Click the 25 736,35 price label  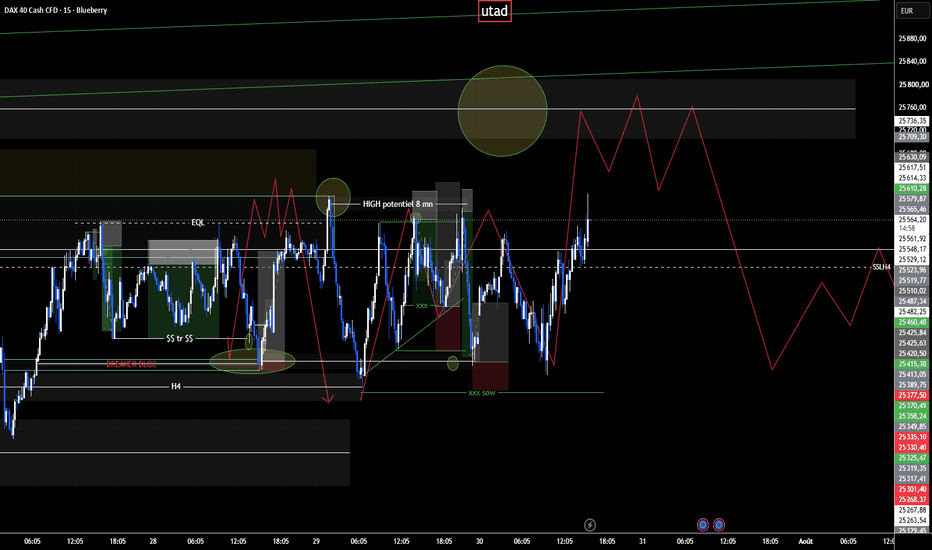[x=912, y=121]
